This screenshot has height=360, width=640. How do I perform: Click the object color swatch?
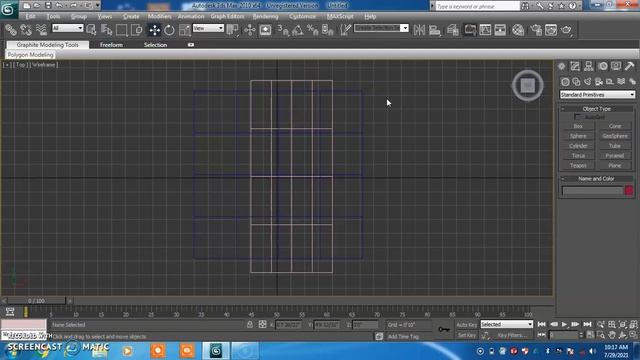[629, 190]
